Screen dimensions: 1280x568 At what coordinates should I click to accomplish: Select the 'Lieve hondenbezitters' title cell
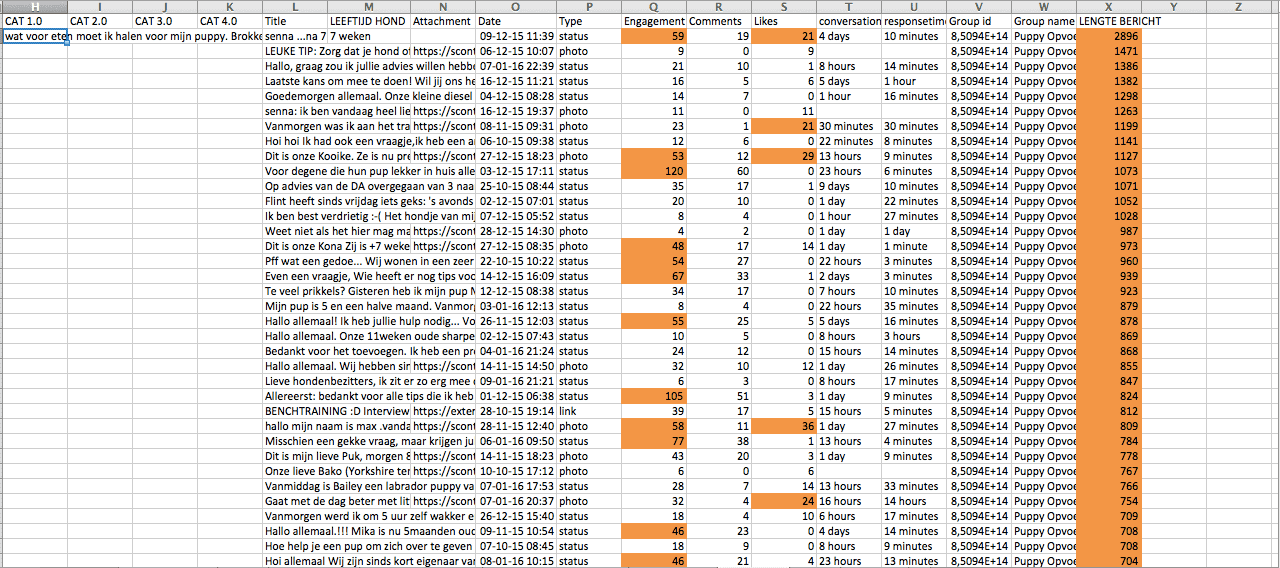(294, 382)
